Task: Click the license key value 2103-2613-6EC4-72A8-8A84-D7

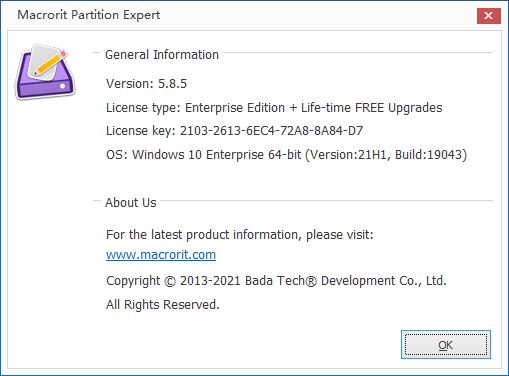Action: (x=271, y=131)
